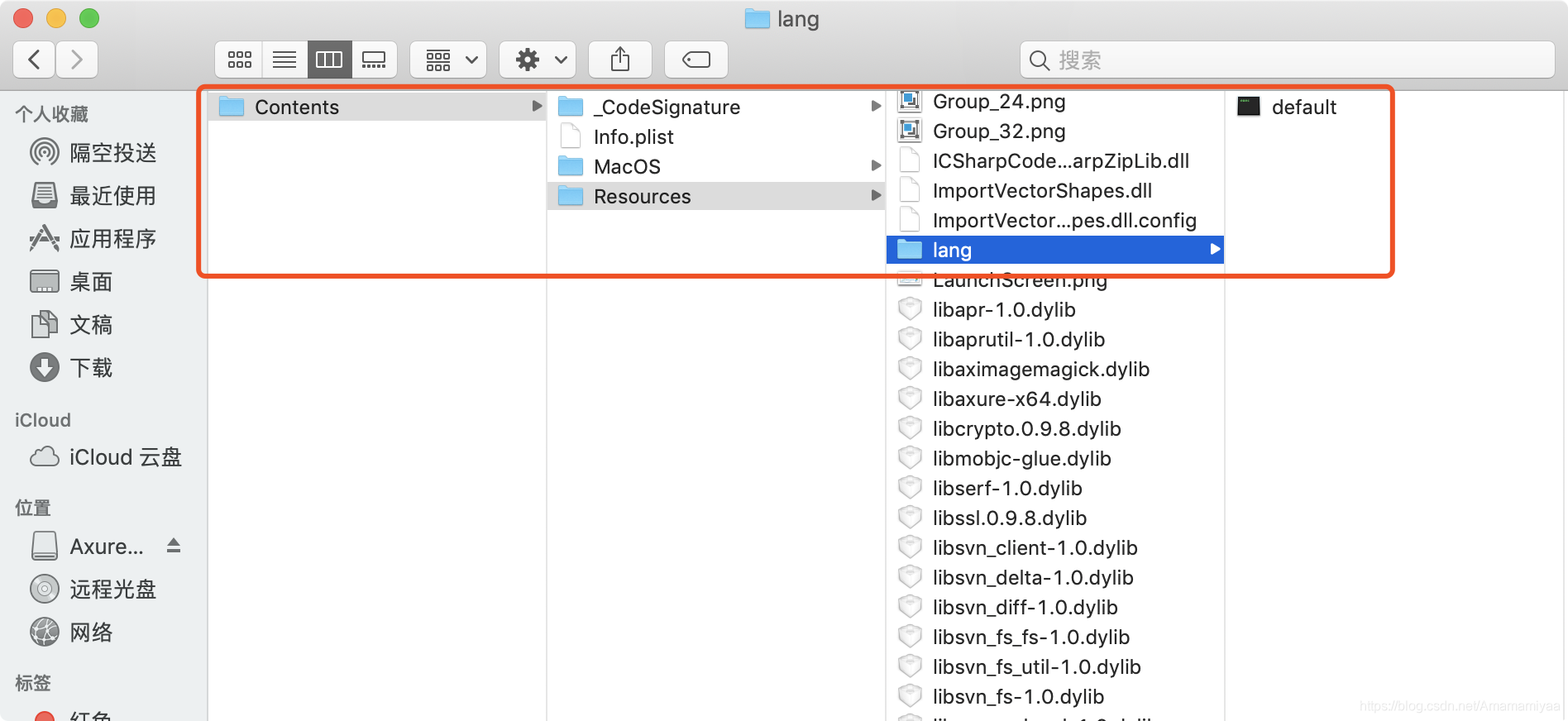Select libaxure-x64.dylib
The width and height of the screenshot is (1568, 721).
click(x=1054, y=399)
